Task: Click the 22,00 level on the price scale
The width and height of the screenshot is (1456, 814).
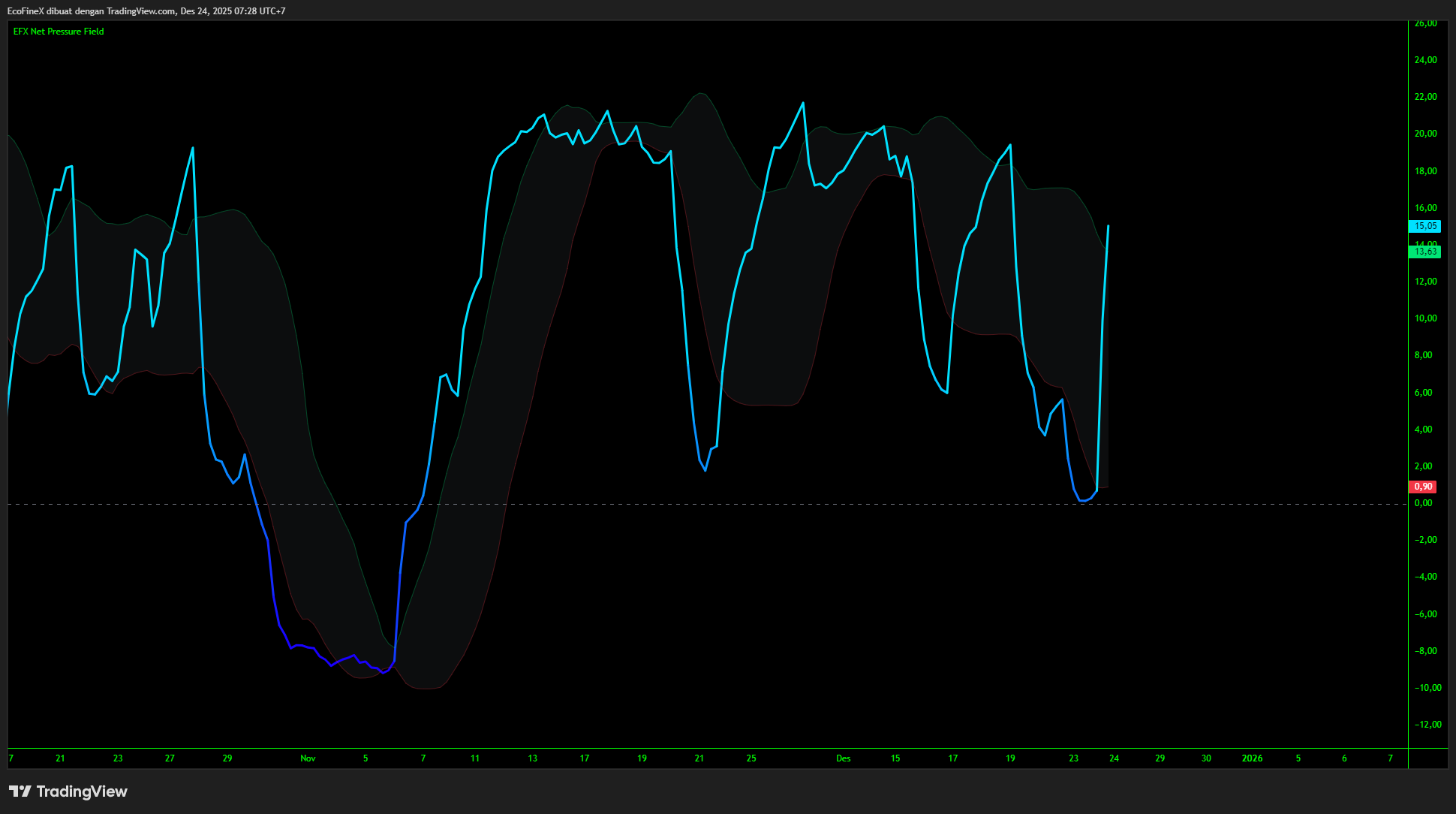Action: tap(1425, 97)
